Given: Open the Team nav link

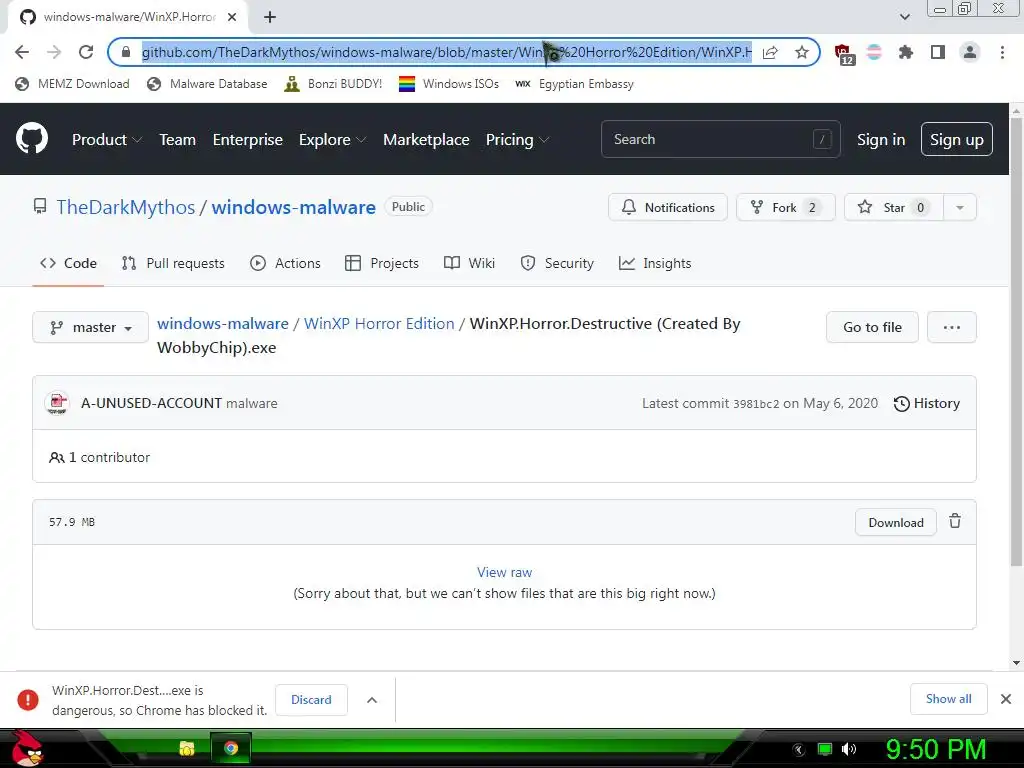Looking at the screenshot, I should click(x=177, y=140).
